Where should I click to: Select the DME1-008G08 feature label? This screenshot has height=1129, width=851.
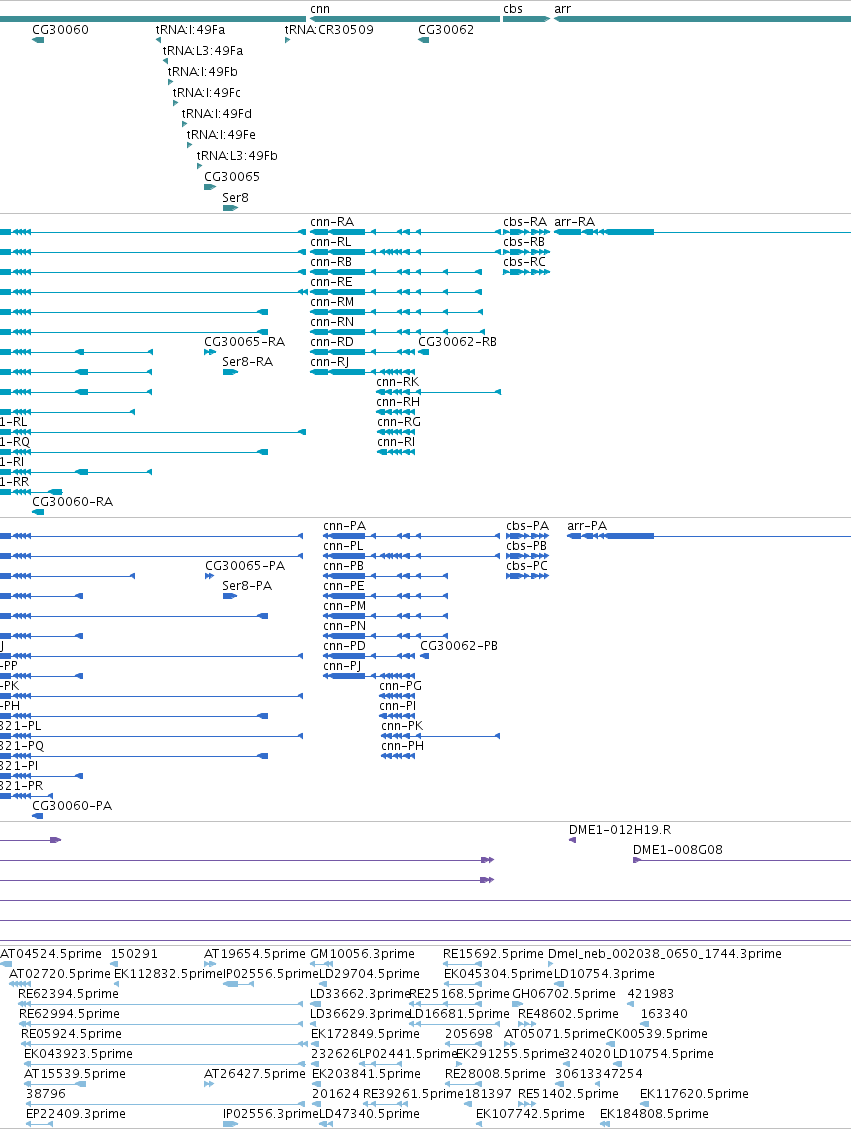coord(677,850)
